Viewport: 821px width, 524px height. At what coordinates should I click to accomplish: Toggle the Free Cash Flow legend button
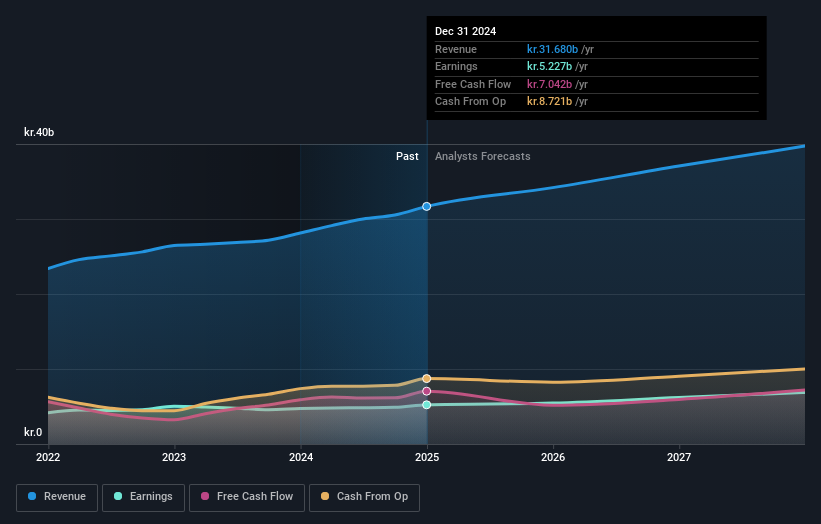click(x=247, y=497)
